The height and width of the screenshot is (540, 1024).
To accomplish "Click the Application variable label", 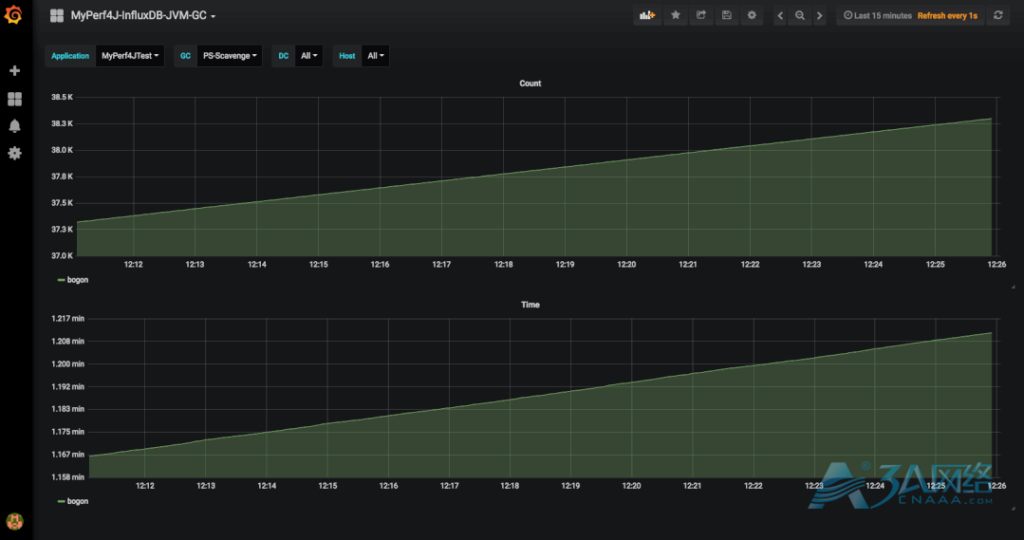I will tap(70, 56).
